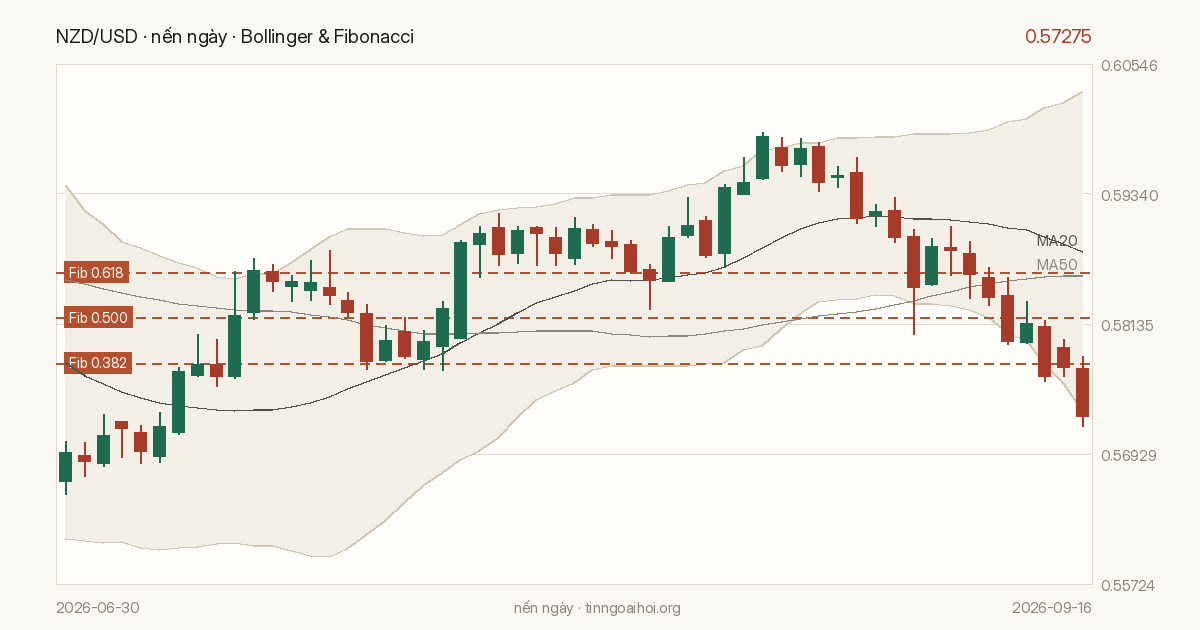The image size is (1200, 630).
Task: Click the Fib 0.382 level label
Action: coord(96,363)
